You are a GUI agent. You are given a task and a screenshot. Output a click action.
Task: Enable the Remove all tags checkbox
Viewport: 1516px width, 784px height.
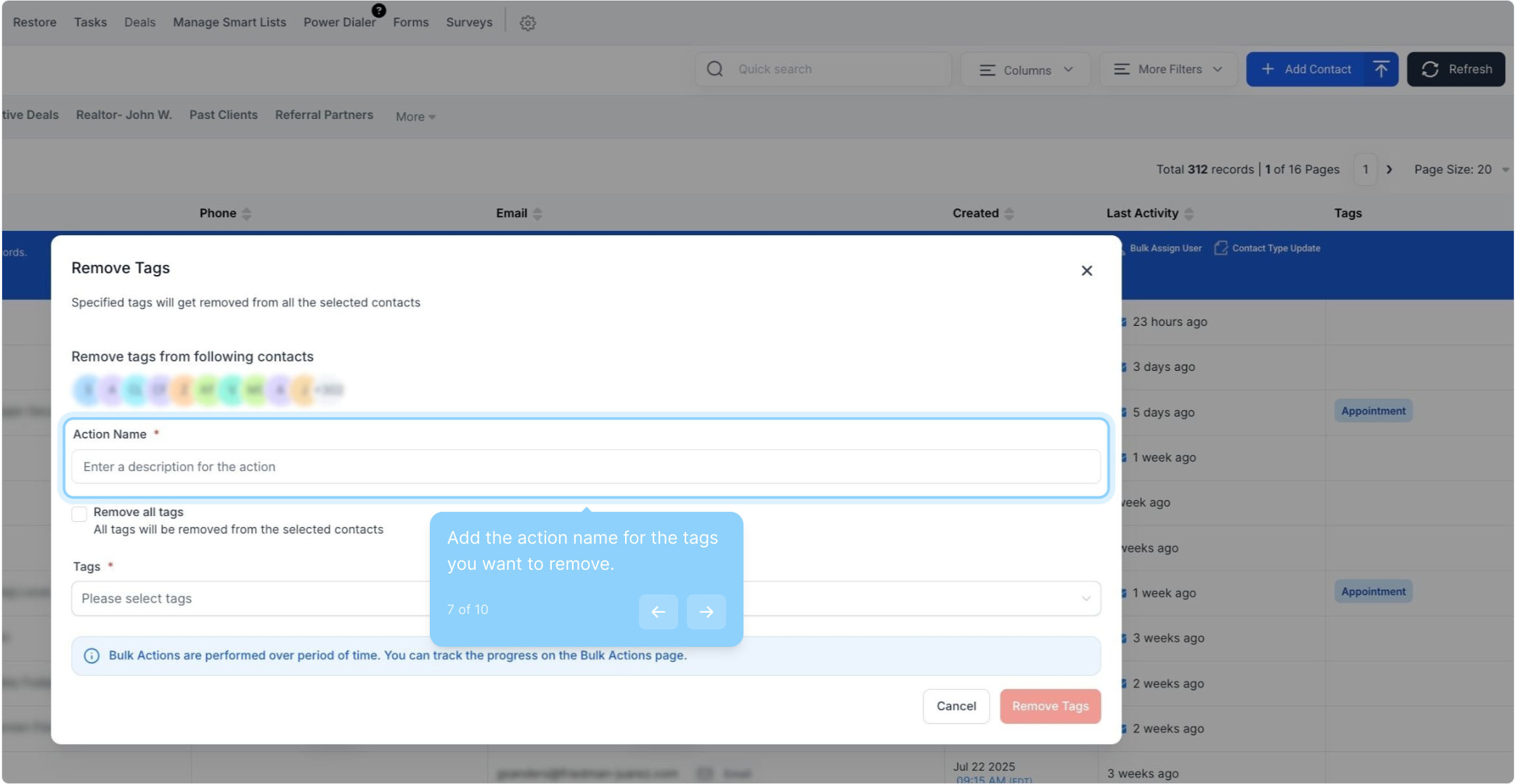click(80, 514)
